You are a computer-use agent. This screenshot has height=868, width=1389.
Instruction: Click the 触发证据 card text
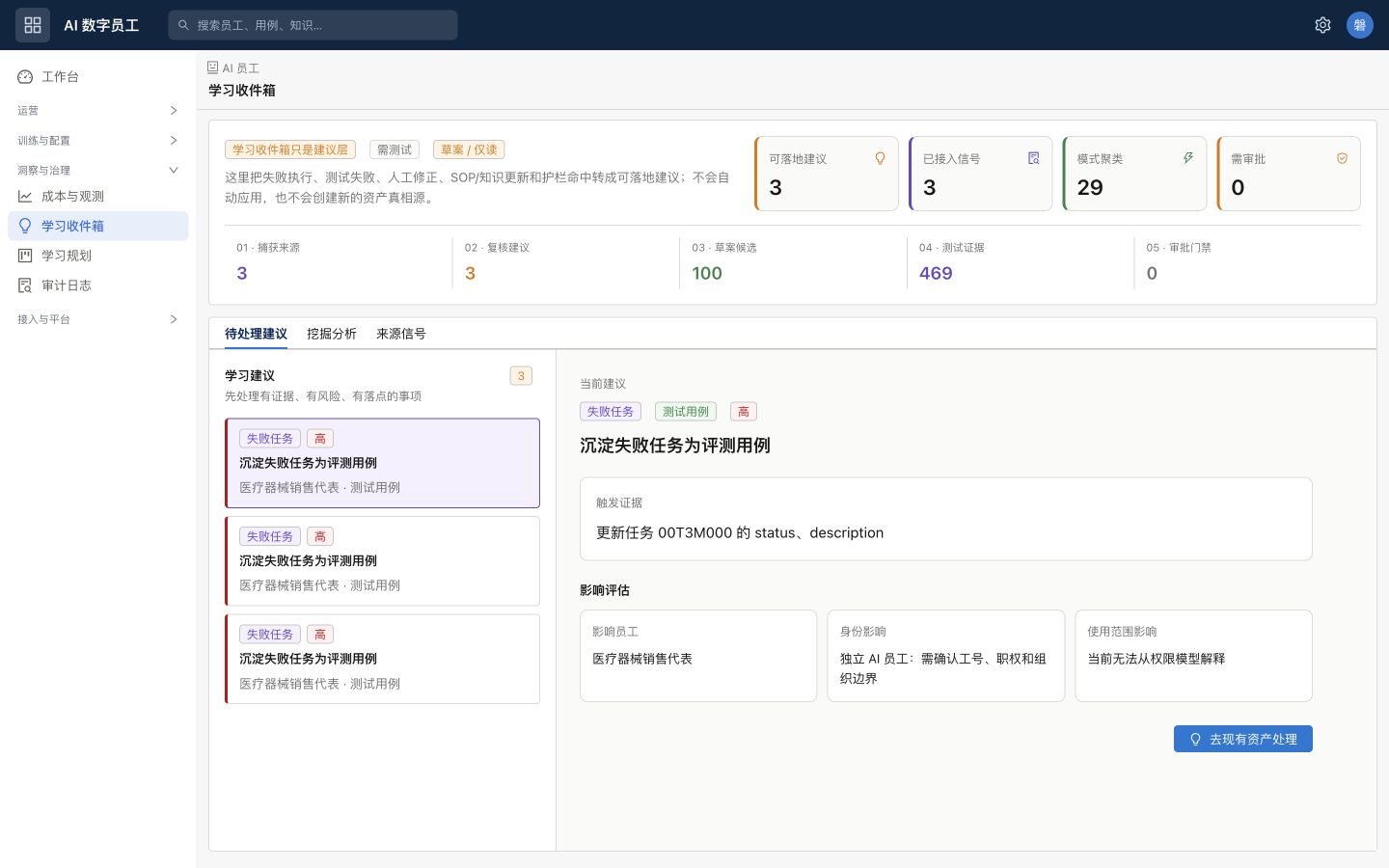[740, 532]
